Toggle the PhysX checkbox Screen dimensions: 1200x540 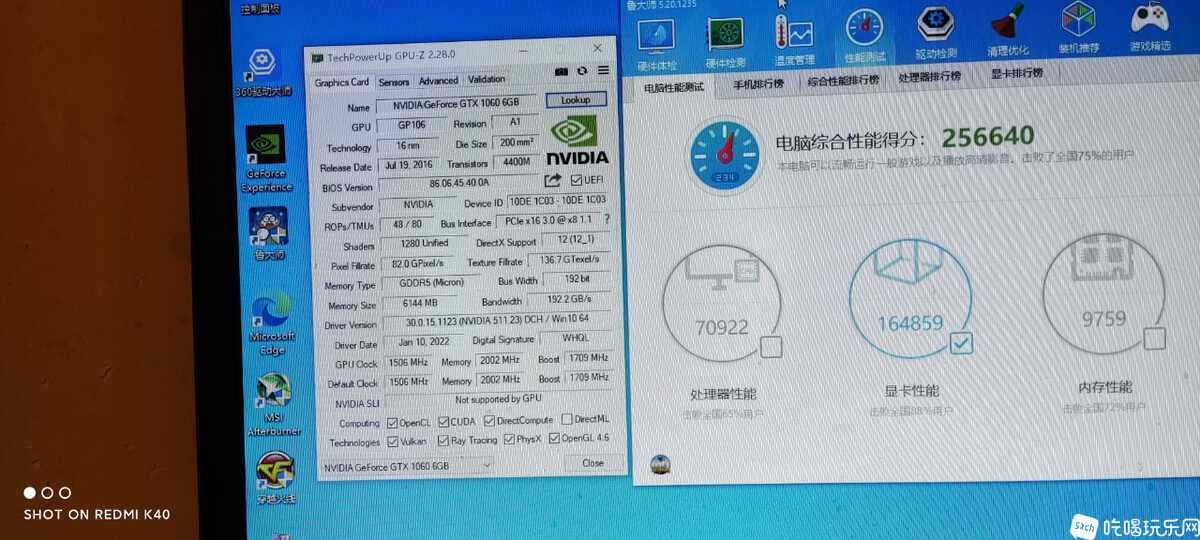tap(509, 439)
